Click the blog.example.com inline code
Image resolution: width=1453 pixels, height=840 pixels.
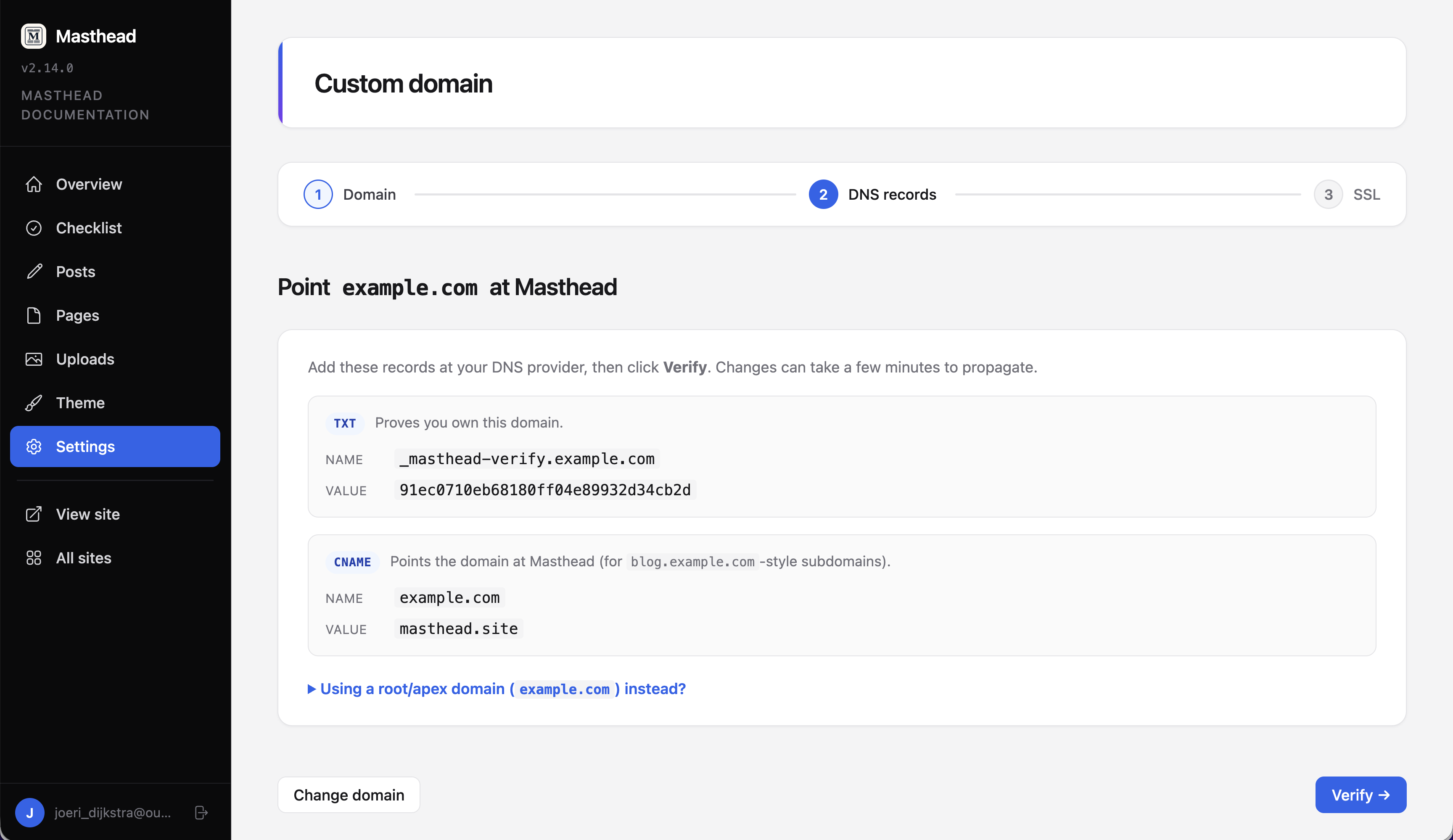(x=692, y=562)
